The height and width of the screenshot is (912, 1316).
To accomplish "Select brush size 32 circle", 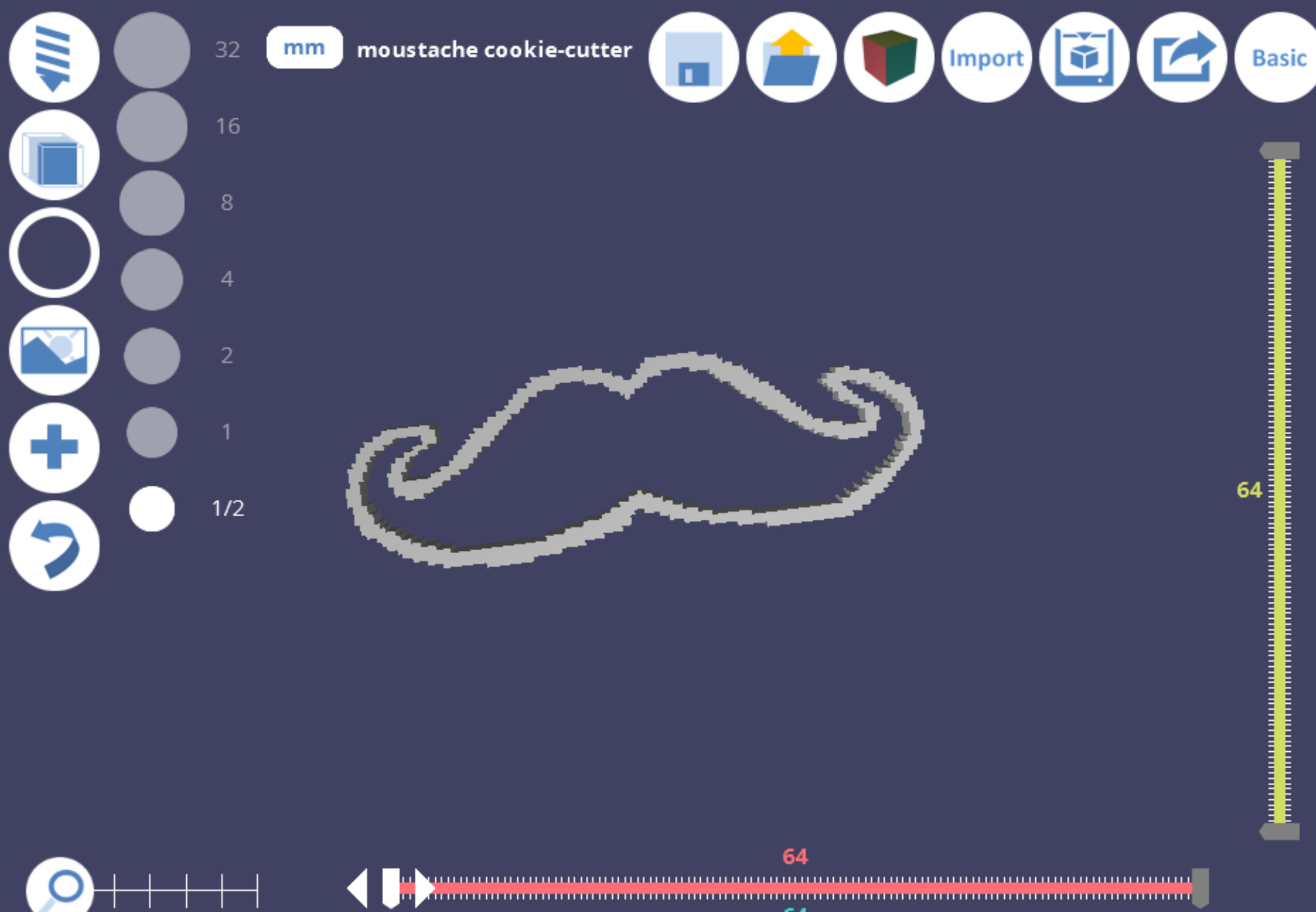I will tap(152, 50).
